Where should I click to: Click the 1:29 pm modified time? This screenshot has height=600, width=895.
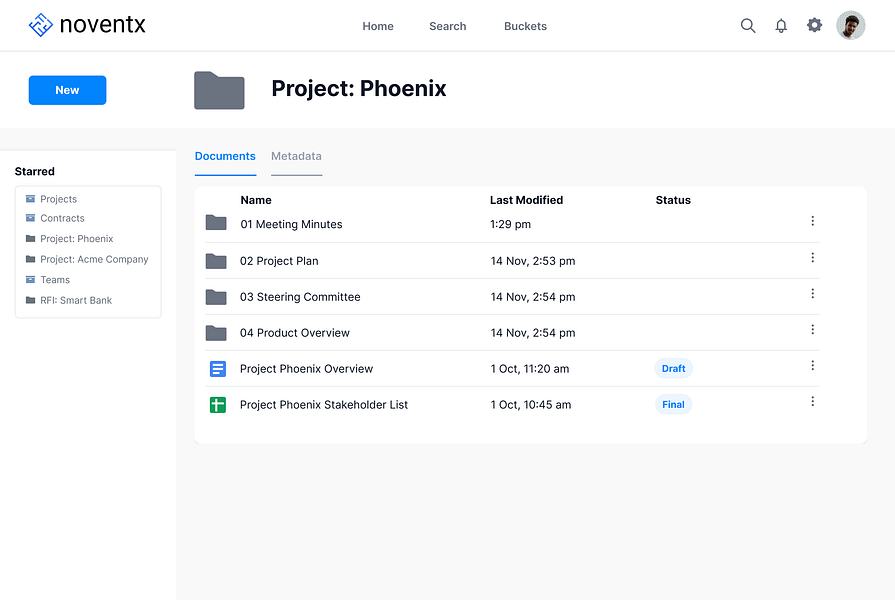click(x=510, y=224)
